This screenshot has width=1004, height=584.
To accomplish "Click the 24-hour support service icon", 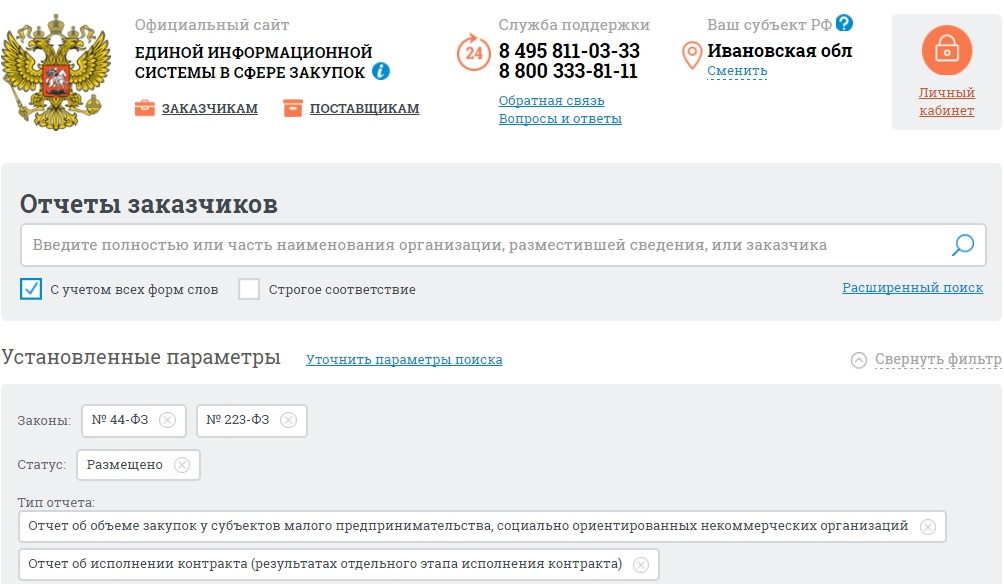I will [x=473, y=52].
